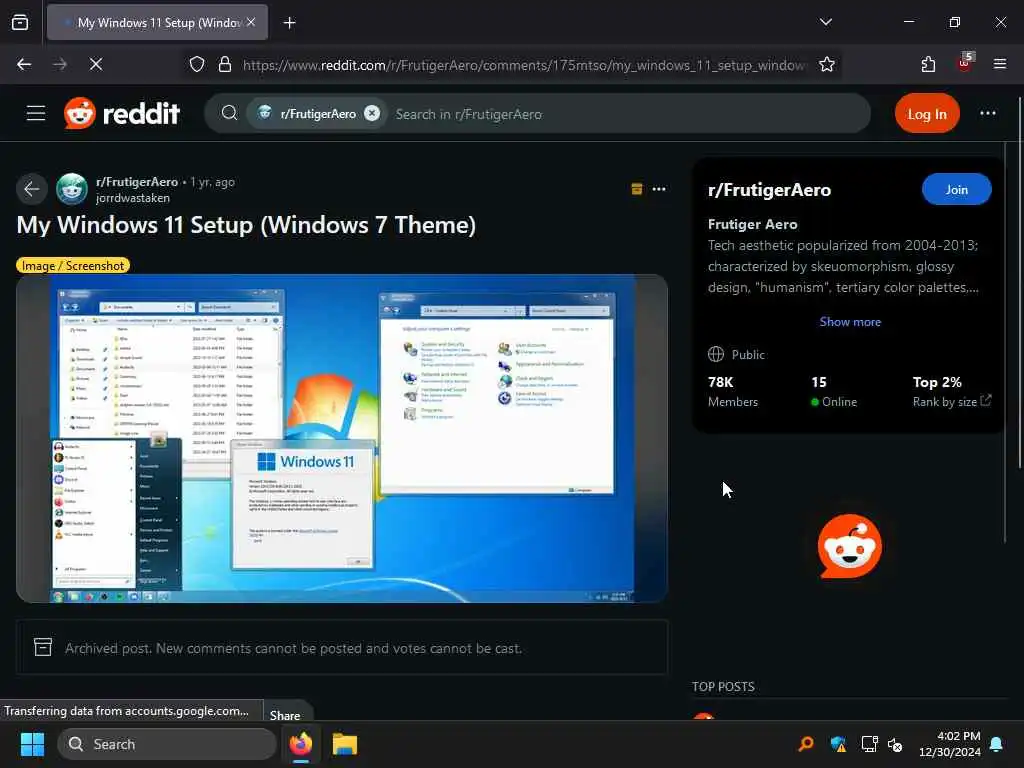Click the reddit.com URL in address bar
This screenshot has width=1024, height=768.
[524, 65]
